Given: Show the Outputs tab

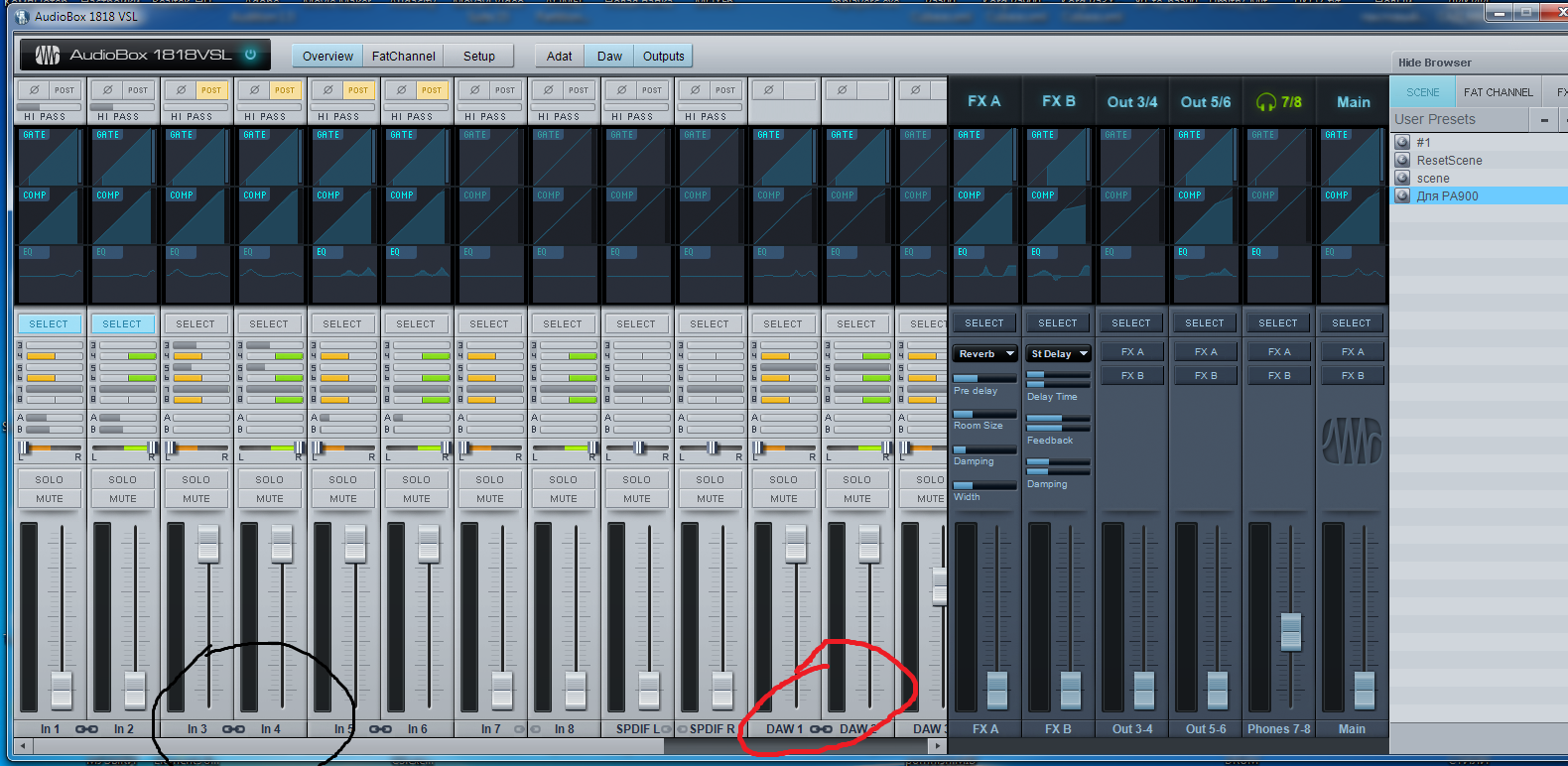Looking at the screenshot, I should pyautogui.click(x=663, y=56).
